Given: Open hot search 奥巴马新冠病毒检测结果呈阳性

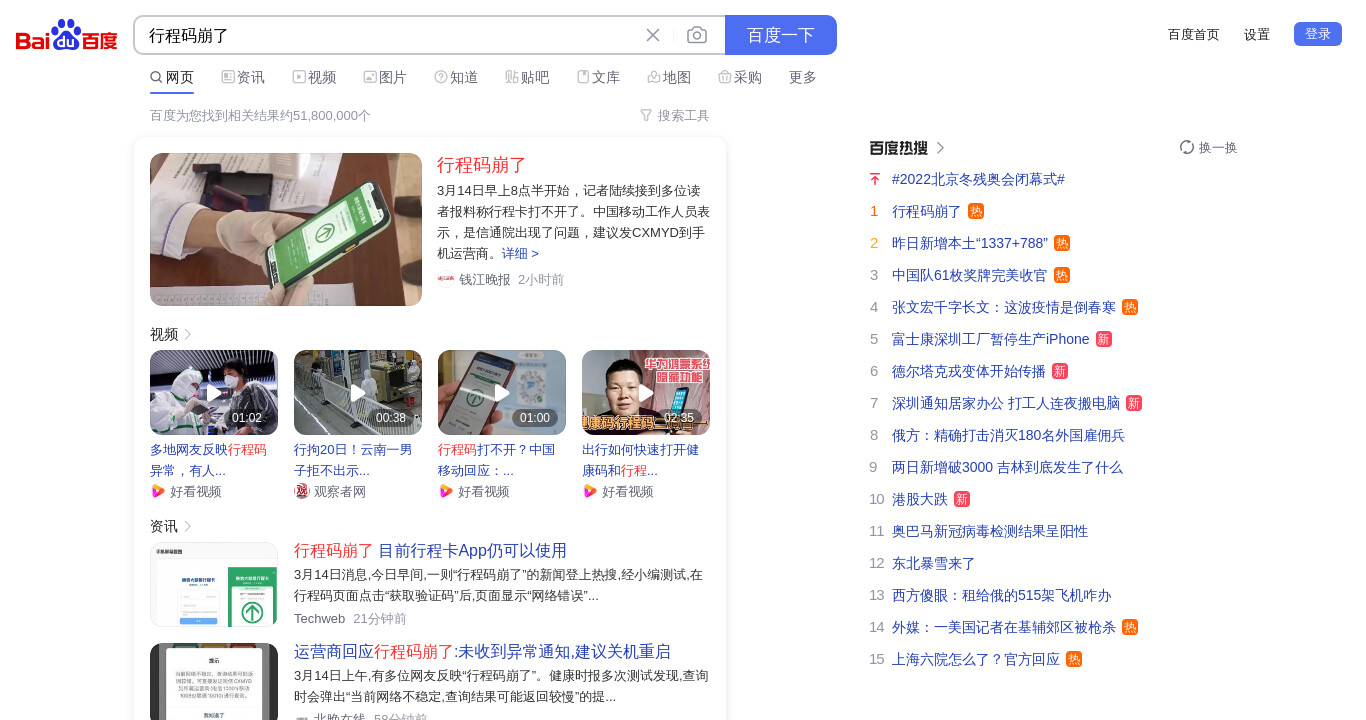Looking at the screenshot, I should (x=990, y=531).
